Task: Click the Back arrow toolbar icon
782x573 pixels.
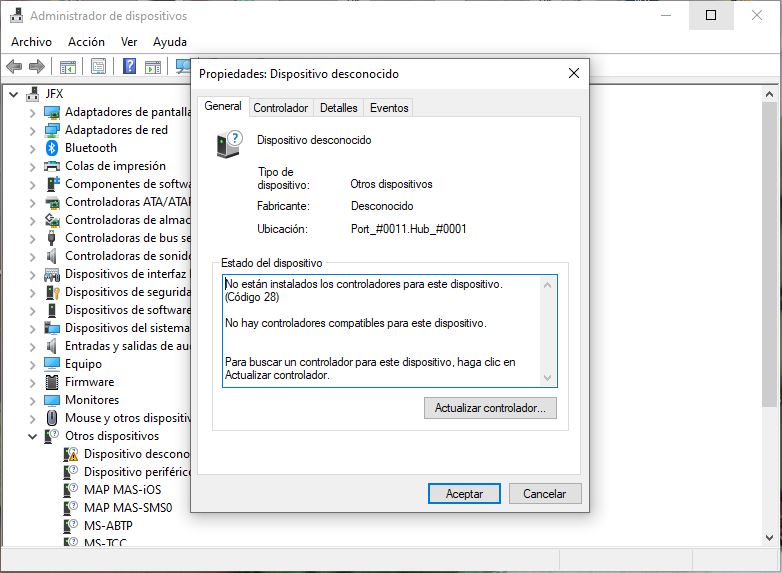Action: 14,66
